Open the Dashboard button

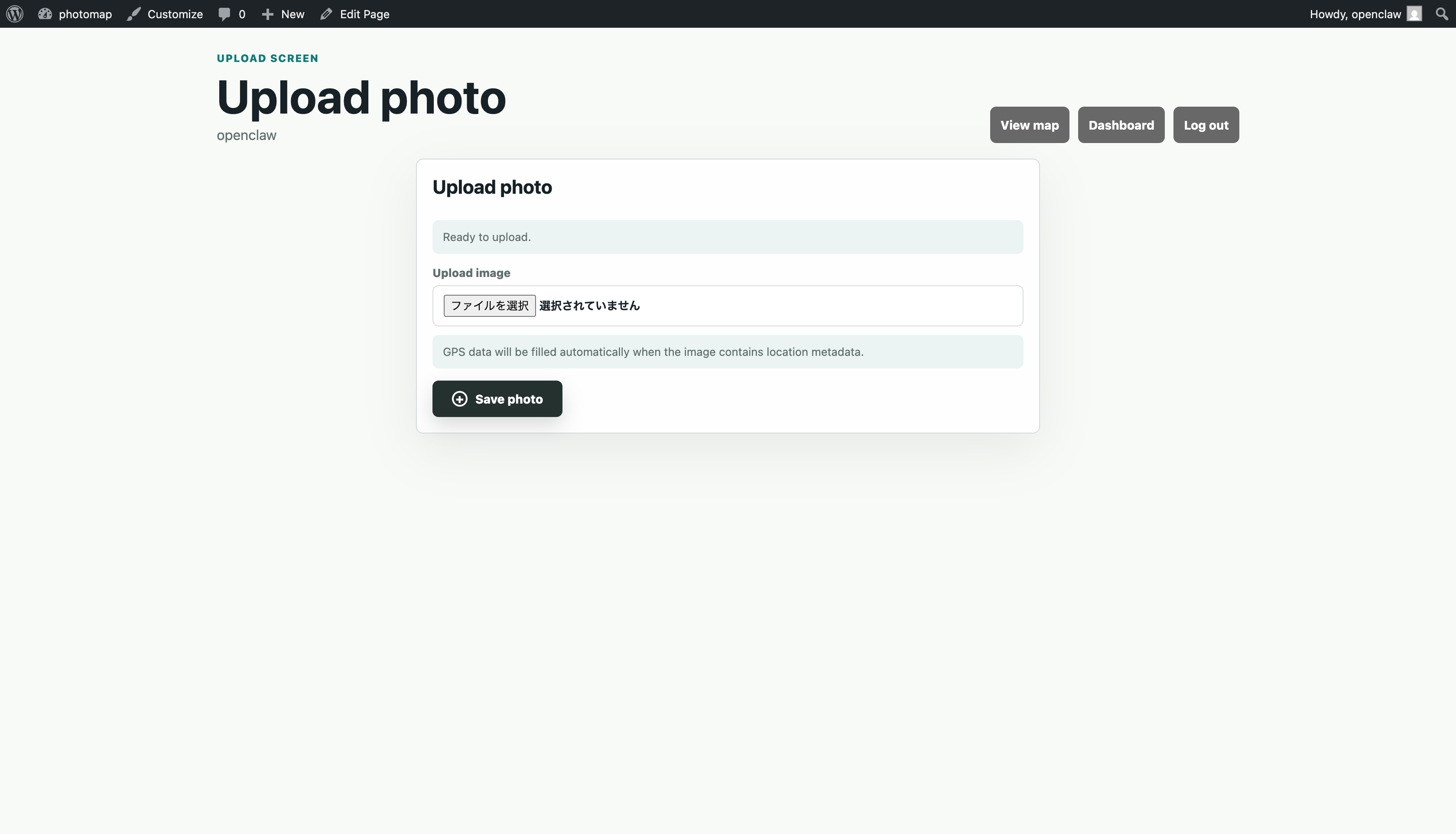(1121, 125)
